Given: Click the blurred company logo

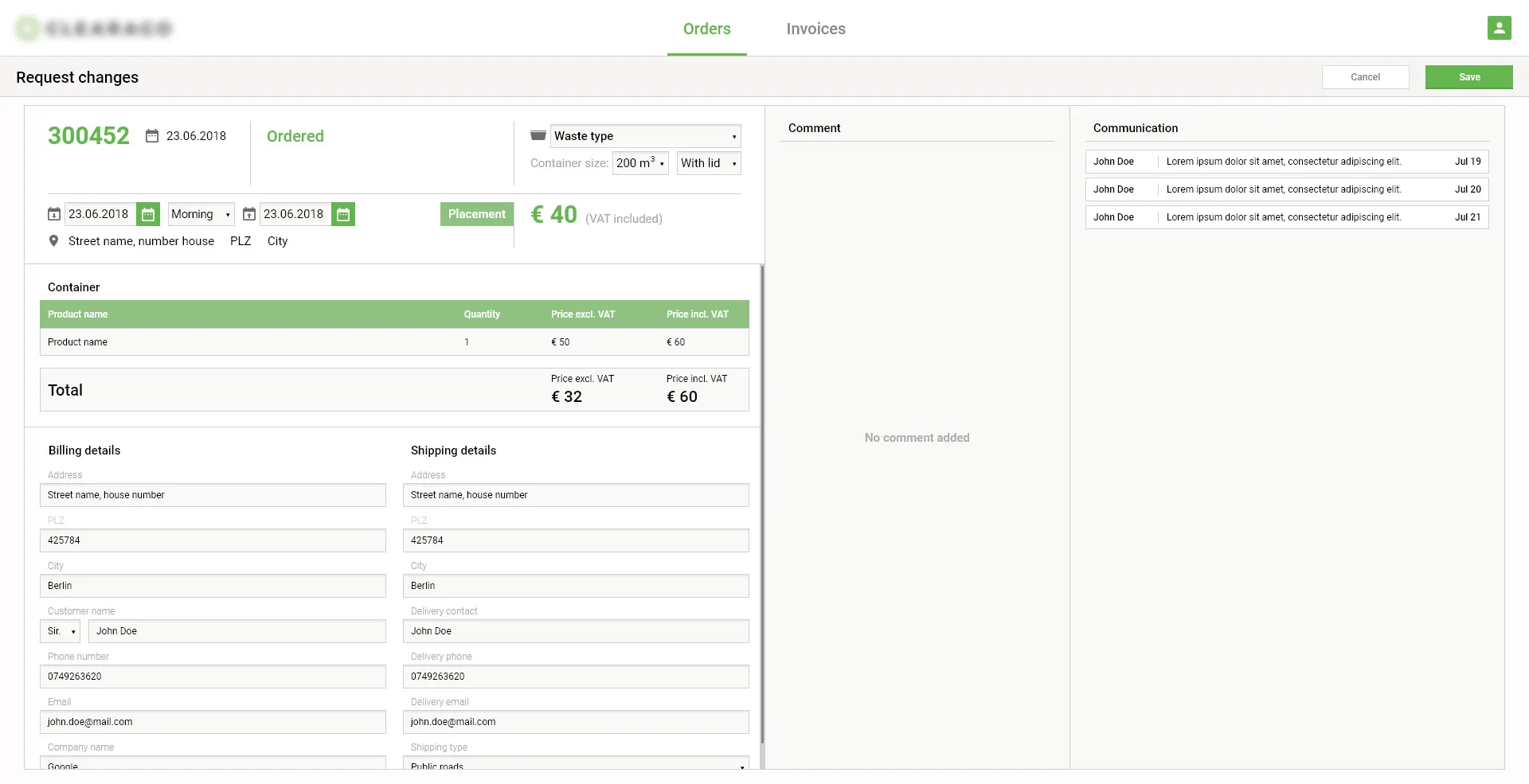Looking at the screenshot, I should 95,29.
